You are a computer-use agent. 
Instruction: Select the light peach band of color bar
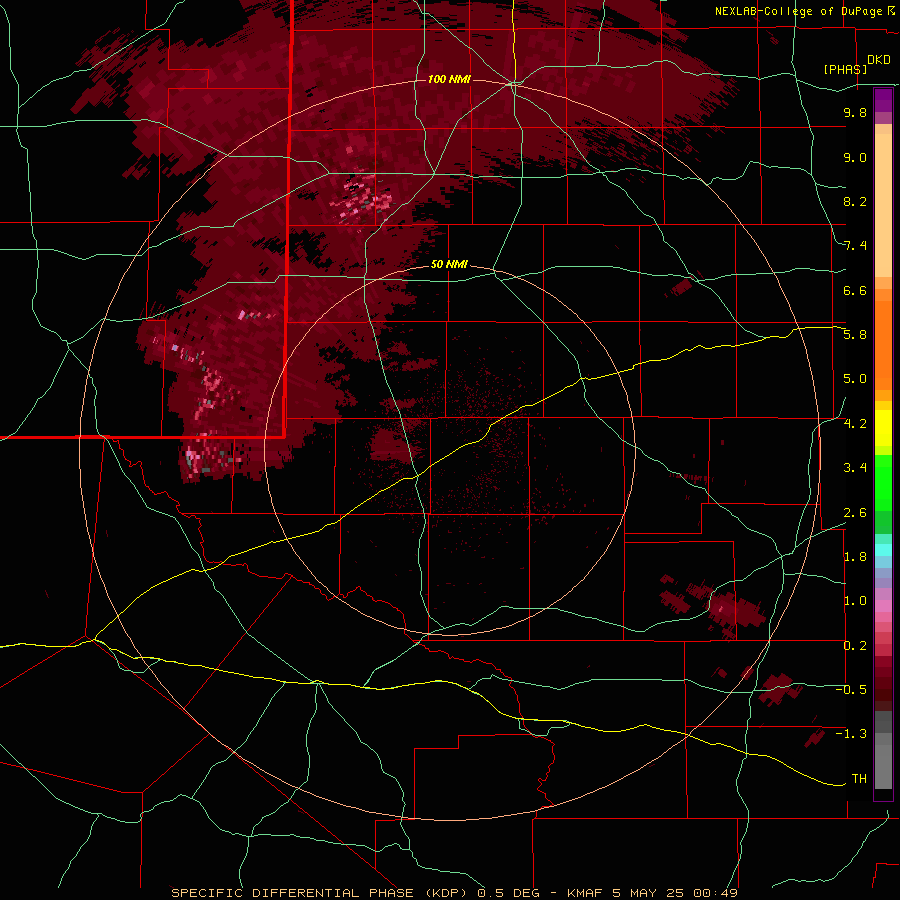883,205
